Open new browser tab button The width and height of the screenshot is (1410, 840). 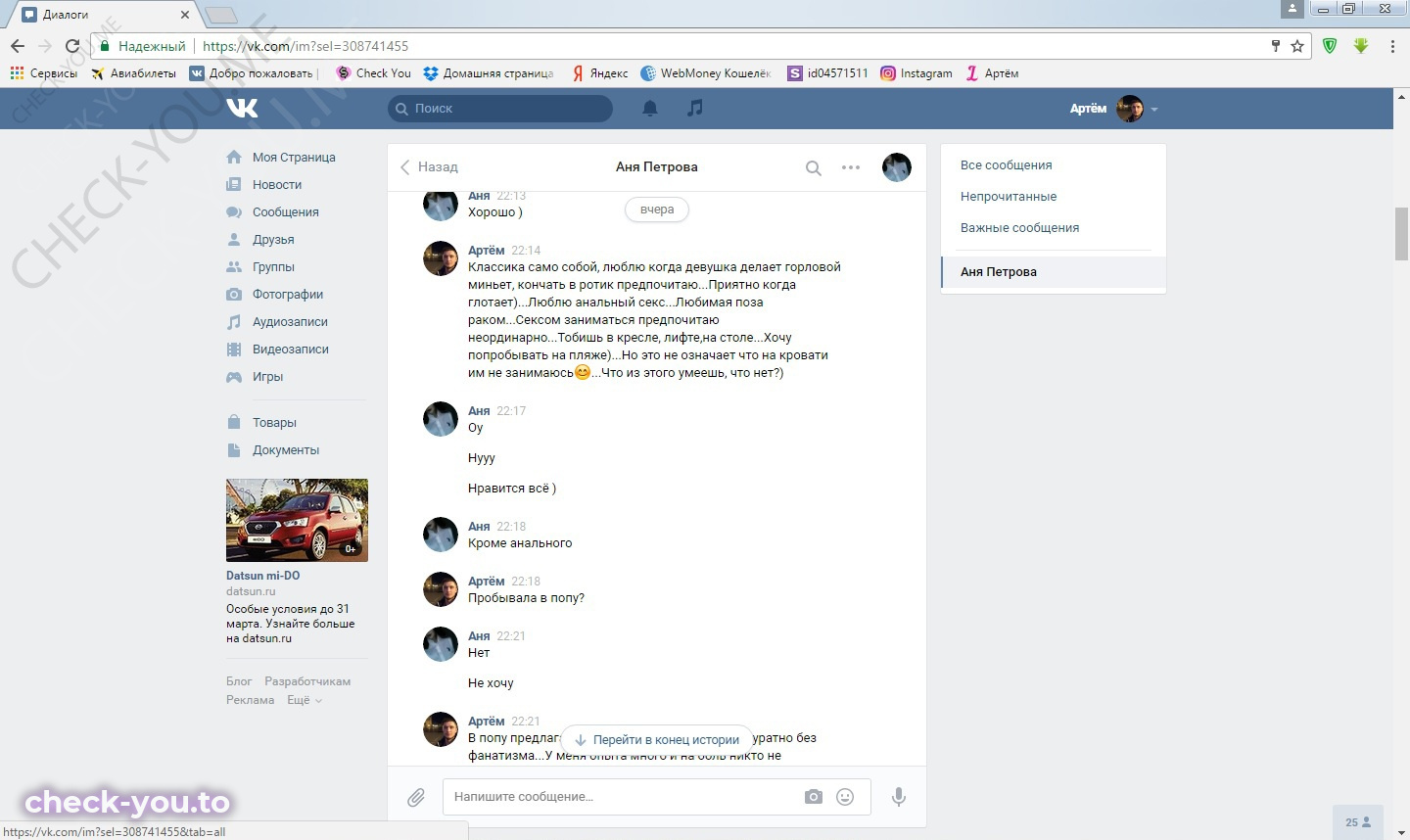click(221, 15)
